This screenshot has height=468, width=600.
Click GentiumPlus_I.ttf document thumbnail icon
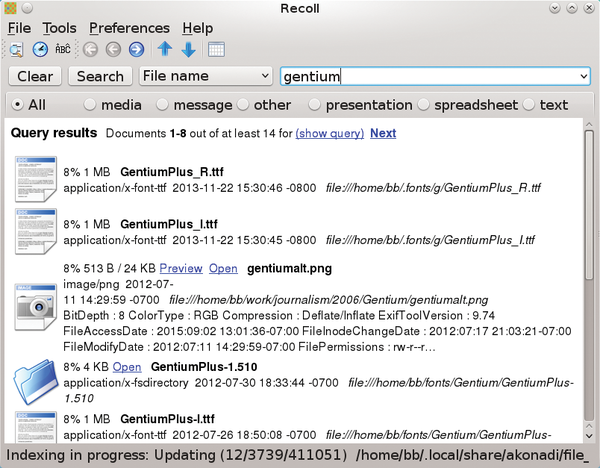tap(36, 231)
